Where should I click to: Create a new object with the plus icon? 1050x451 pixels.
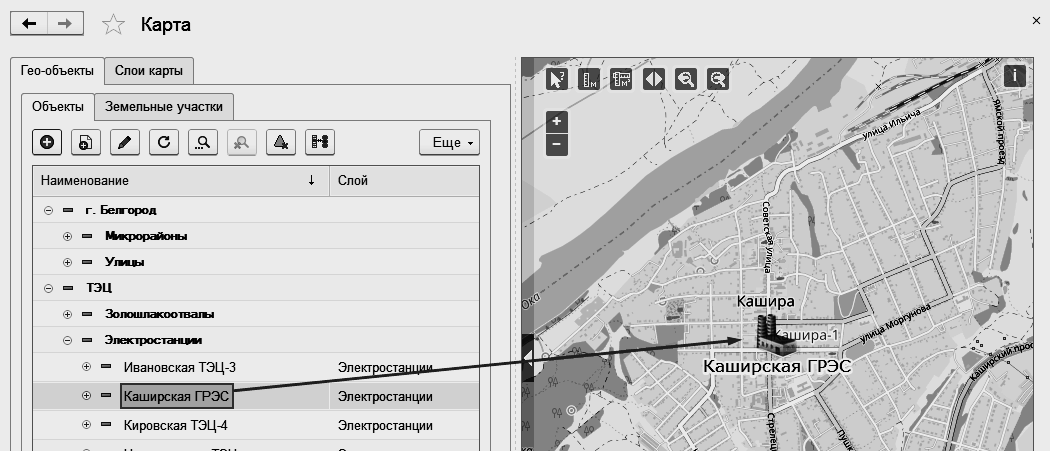click(x=48, y=142)
